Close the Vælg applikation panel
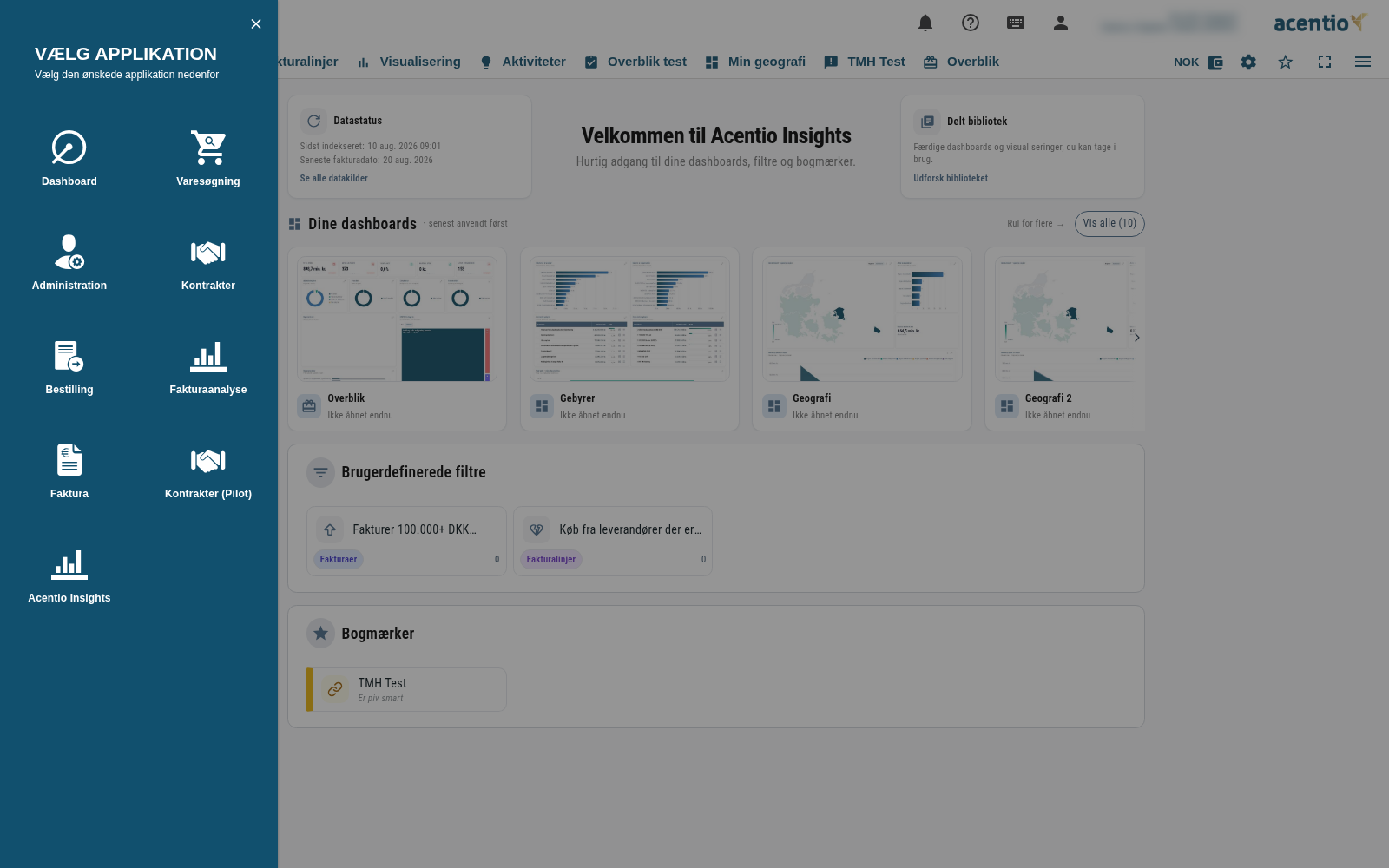 (255, 24)
